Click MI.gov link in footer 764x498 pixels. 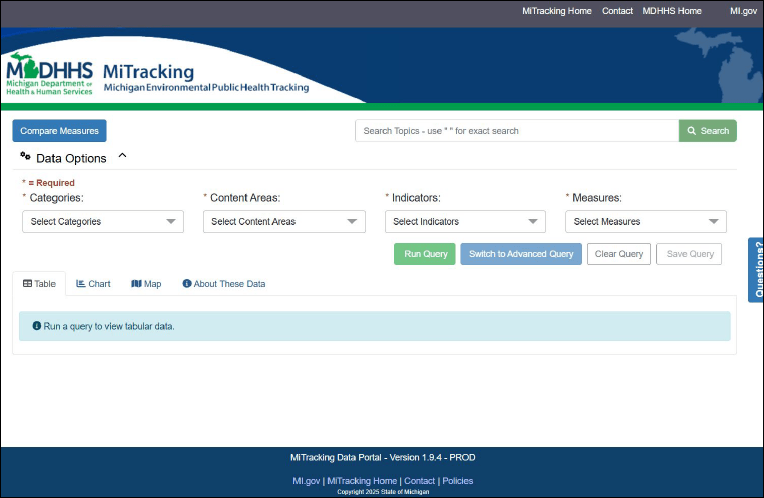[x=306, y=480]
